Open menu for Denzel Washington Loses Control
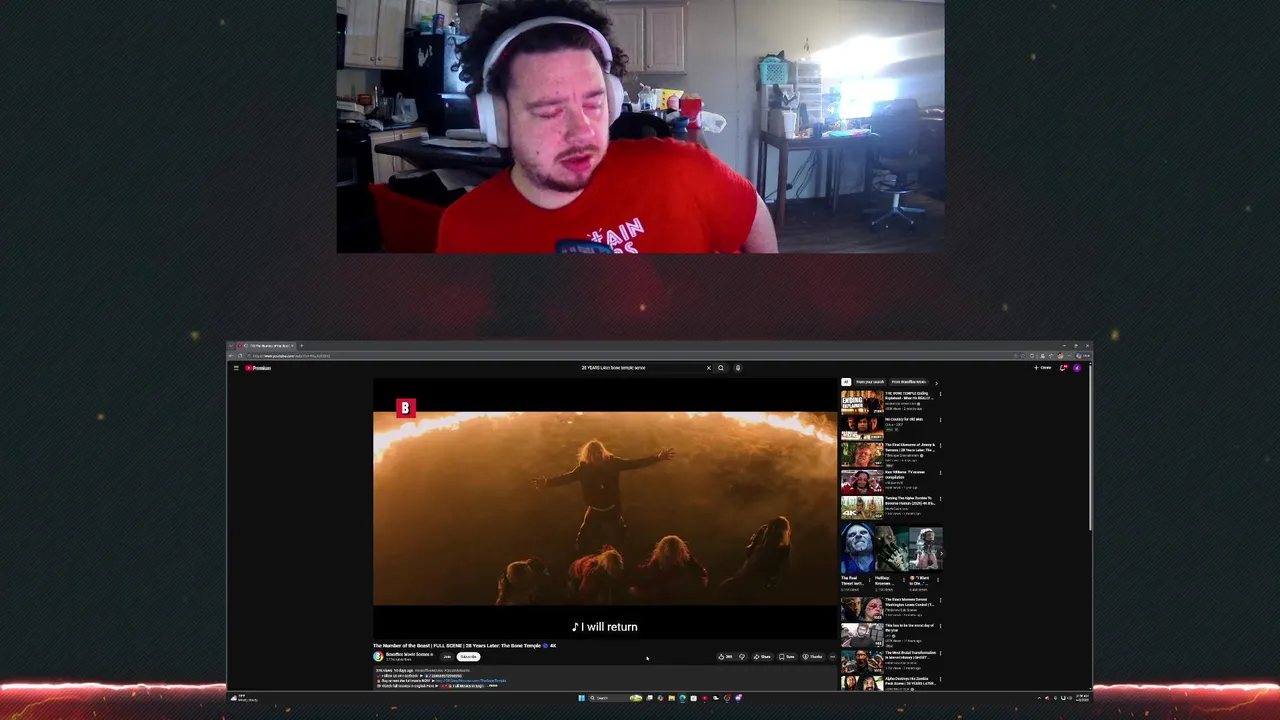 pyautogui.click(x=940, y=601)
